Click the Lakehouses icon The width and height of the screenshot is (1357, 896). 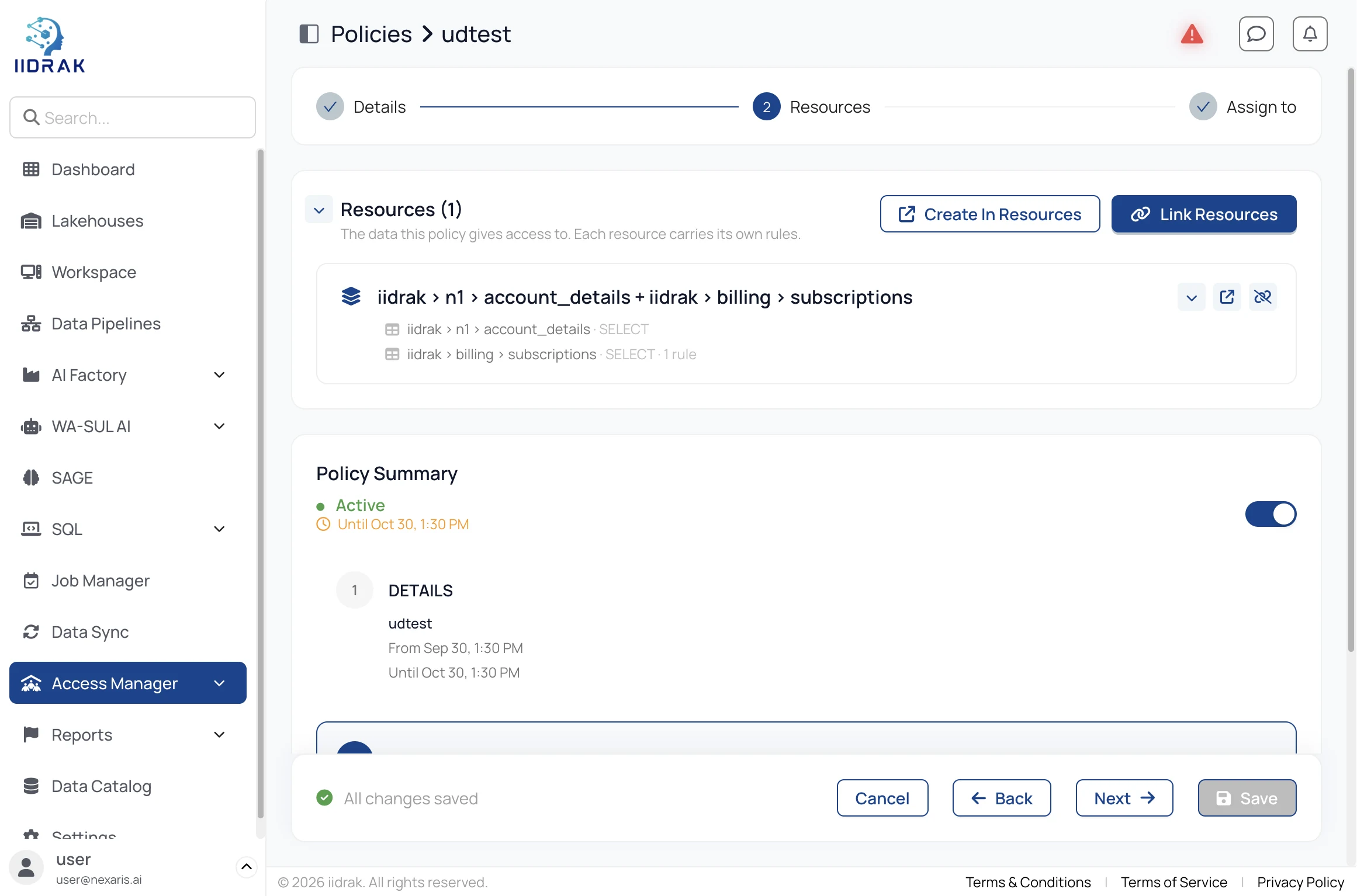click(x=31, y=221)
